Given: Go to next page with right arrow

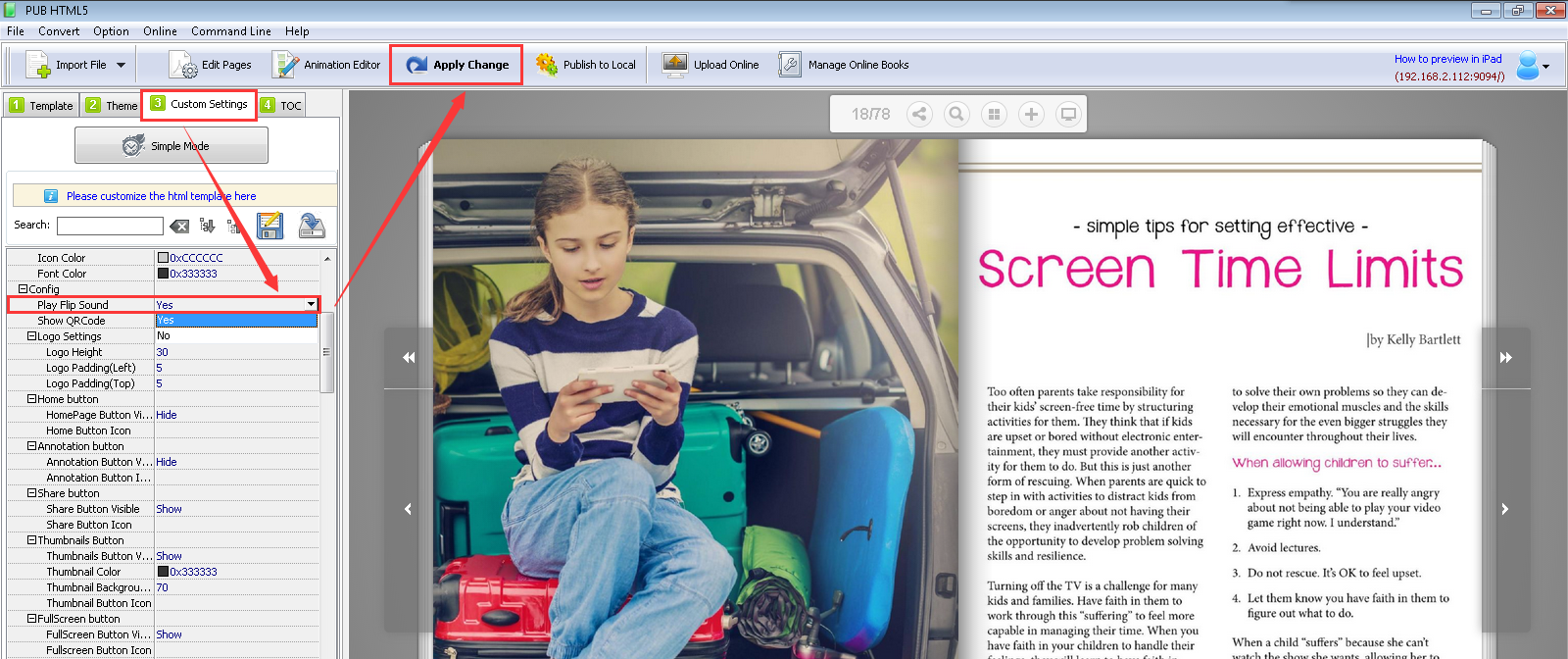Looking at the screenshot, I should click(x=1505, y=509).
